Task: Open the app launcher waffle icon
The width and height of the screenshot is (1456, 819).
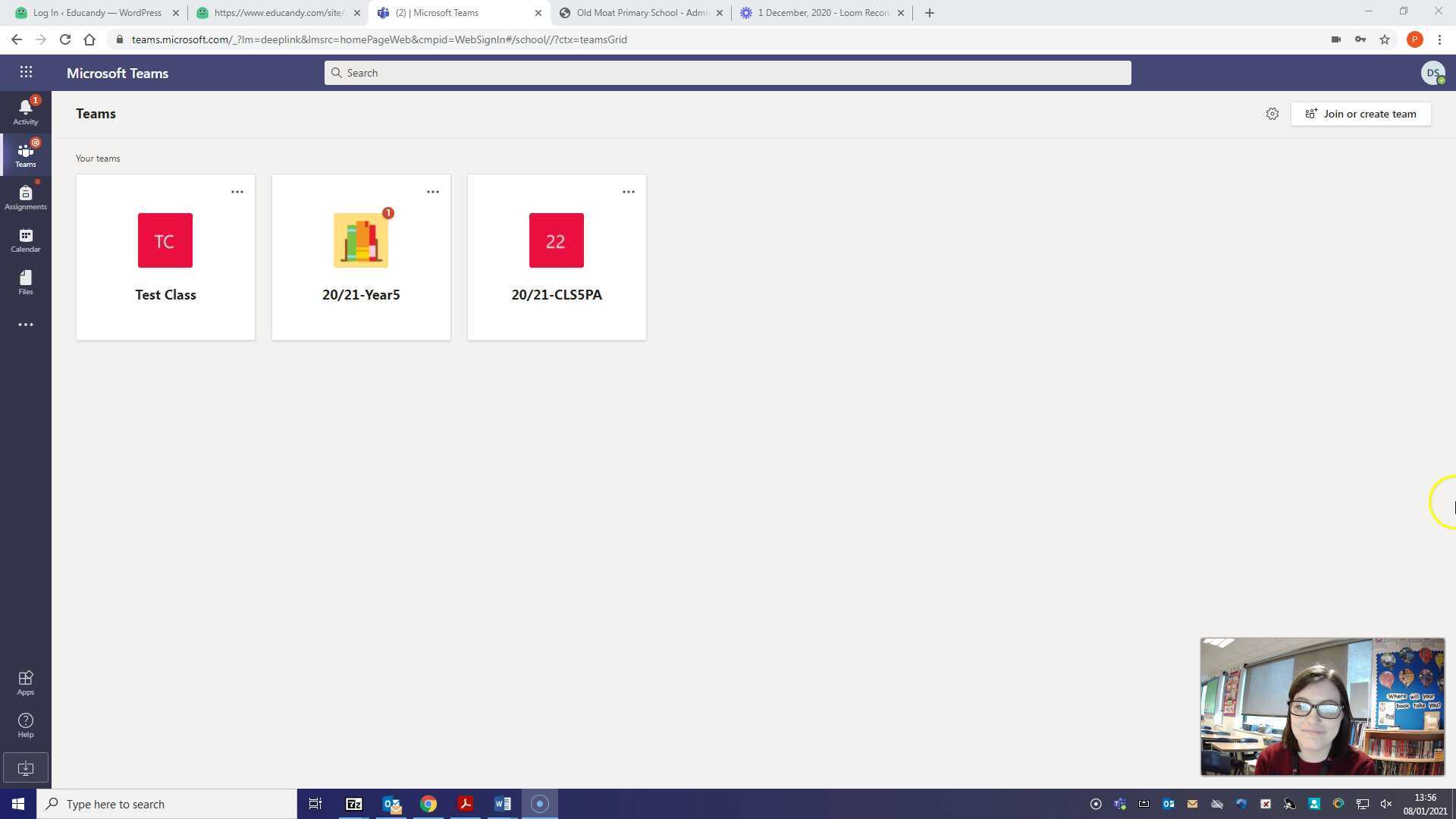Action: [x=26, y=72]
